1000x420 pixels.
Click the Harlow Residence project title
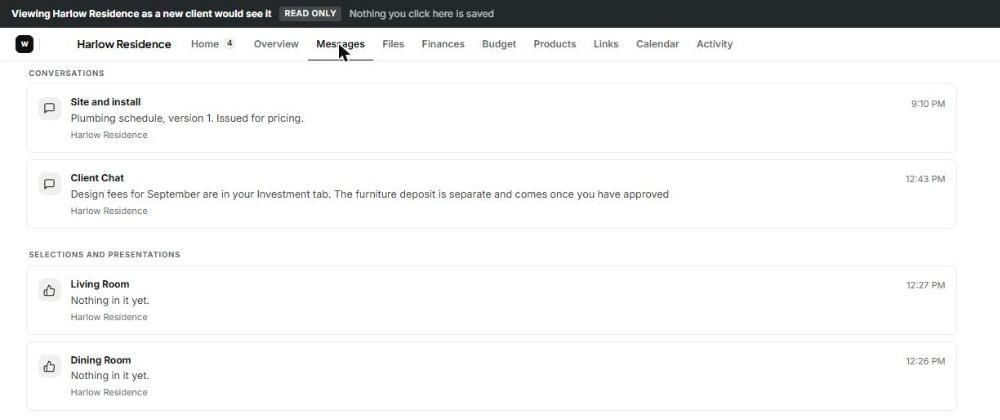click(x=124, y=44)
